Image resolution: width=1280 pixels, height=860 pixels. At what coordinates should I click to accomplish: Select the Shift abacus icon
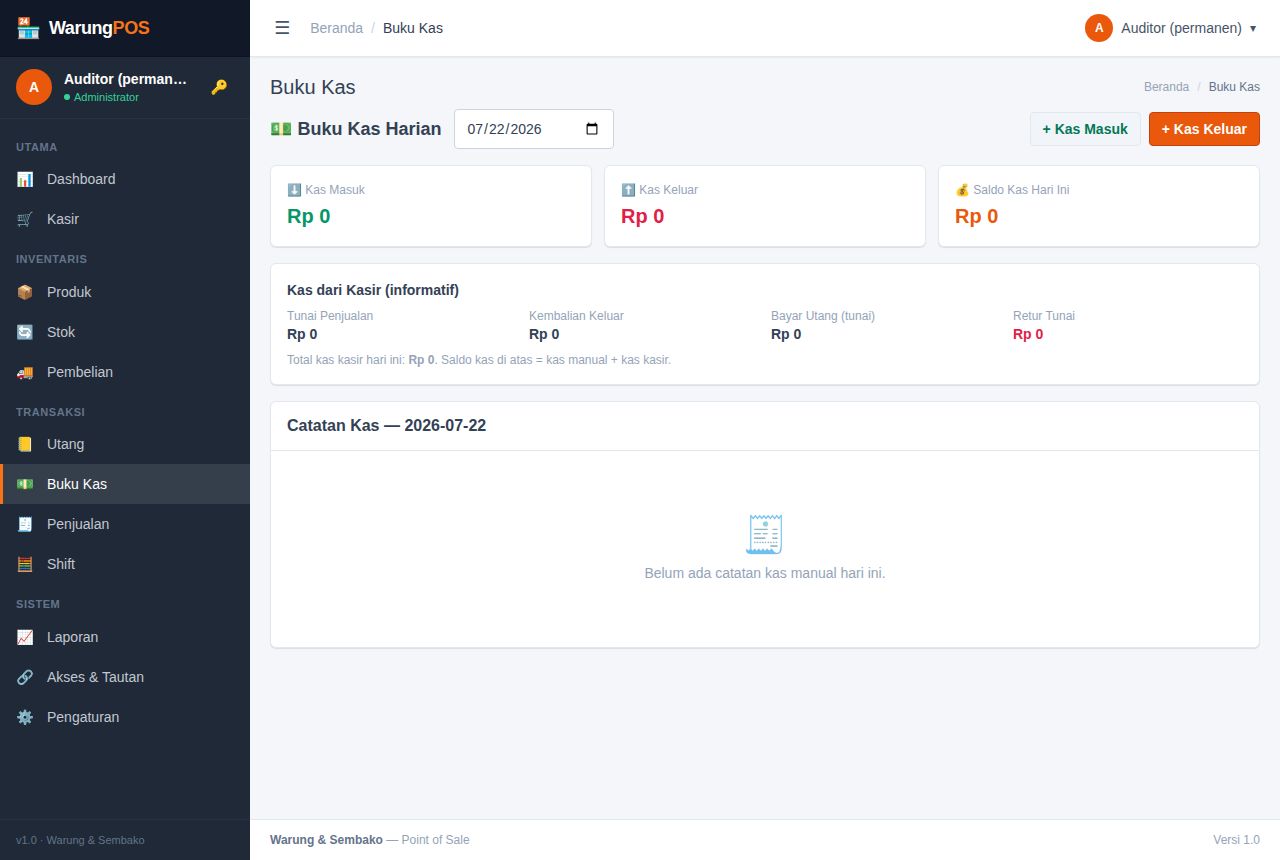[25, 564]
